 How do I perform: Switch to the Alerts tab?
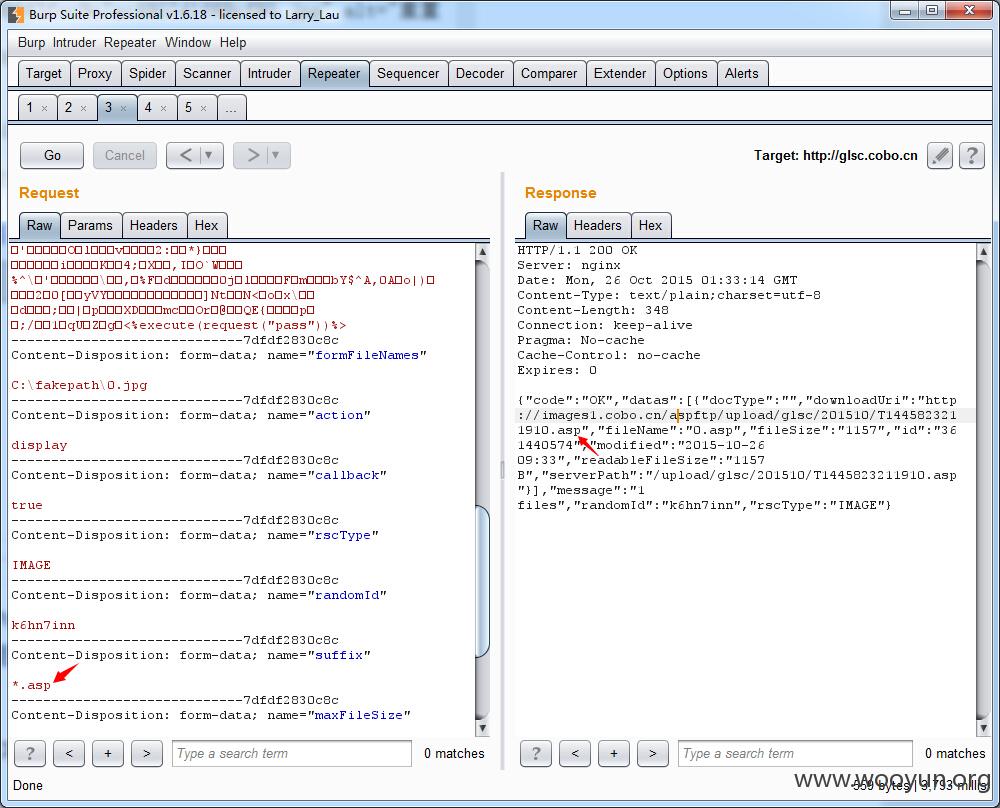[742, 73]
